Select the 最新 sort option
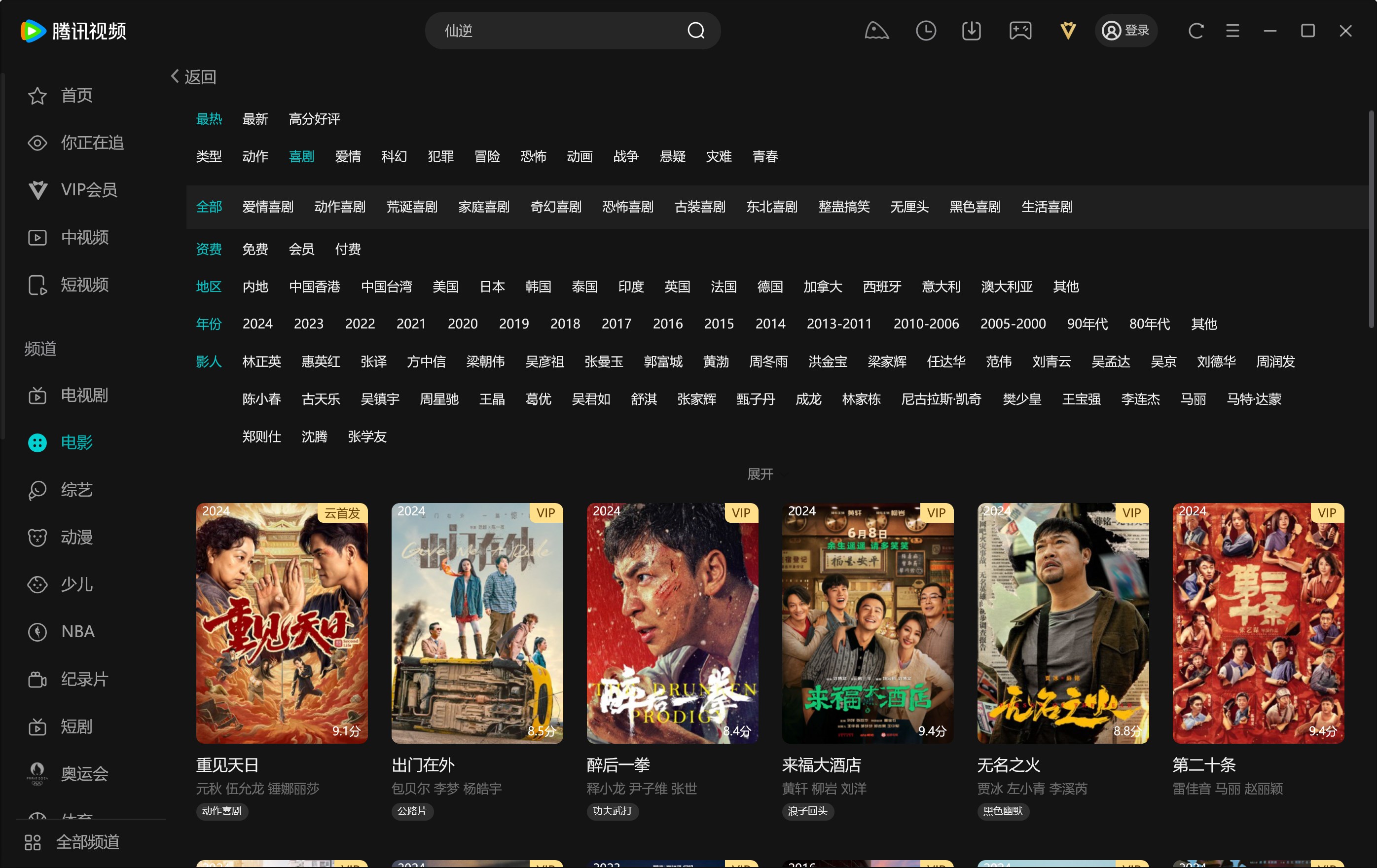This screenshot has width=1377, height=868. tap(254, 119)
